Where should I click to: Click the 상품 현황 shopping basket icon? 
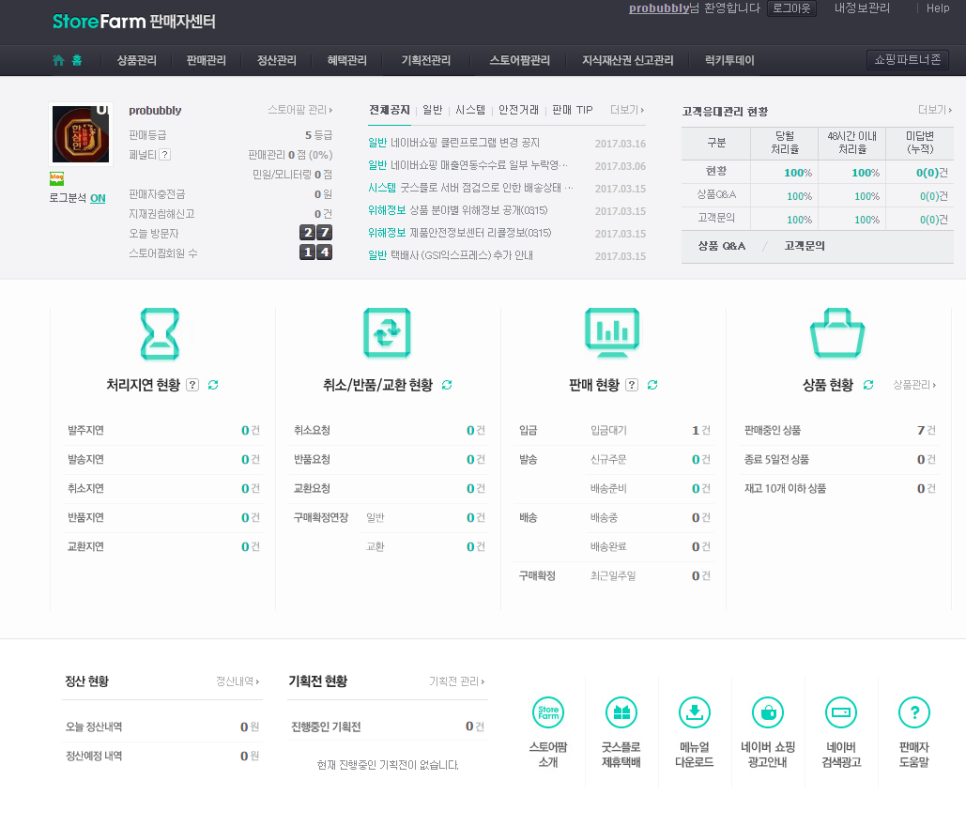click(x=837, y=333)
